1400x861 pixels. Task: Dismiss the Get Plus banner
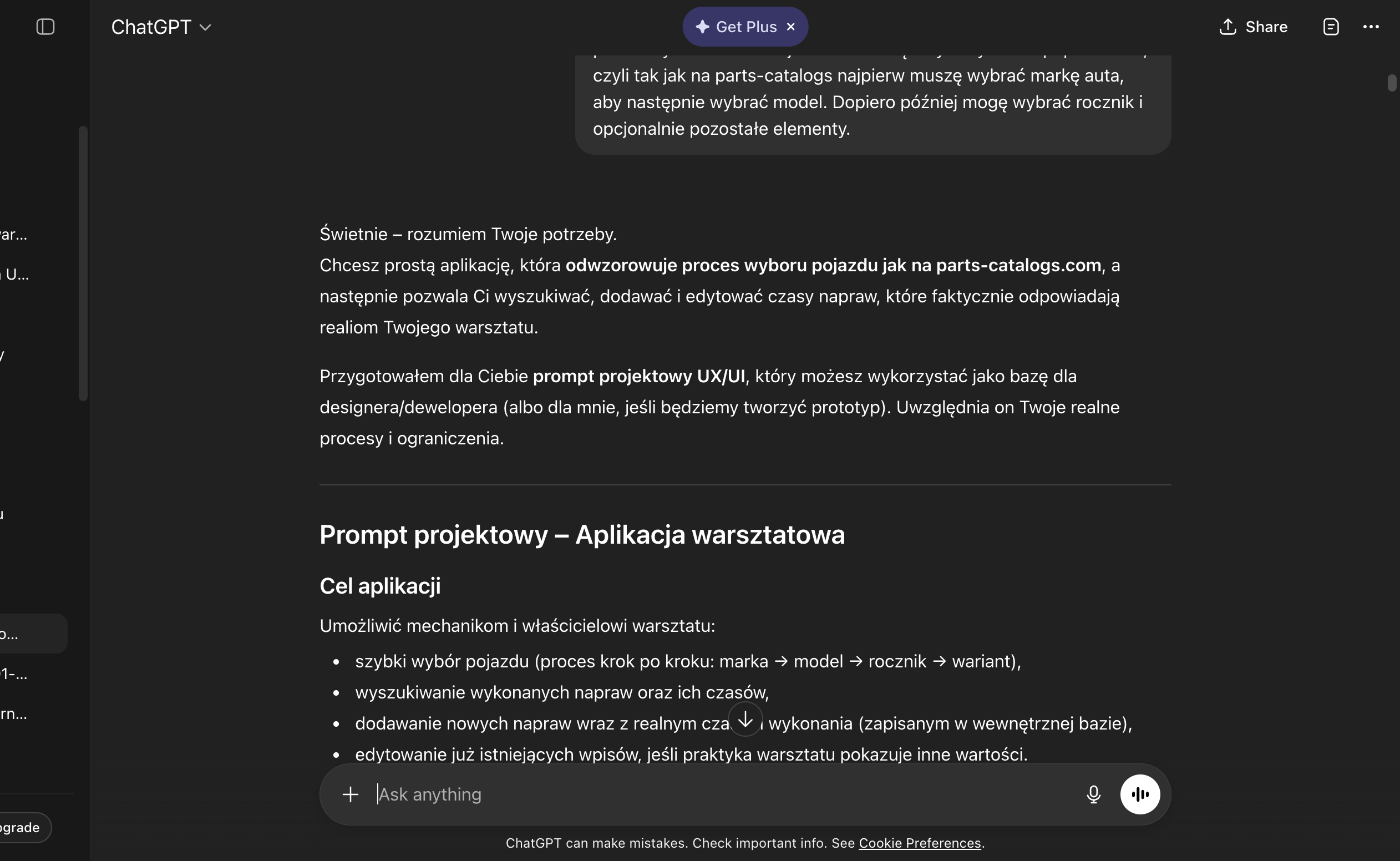point(790,27)
